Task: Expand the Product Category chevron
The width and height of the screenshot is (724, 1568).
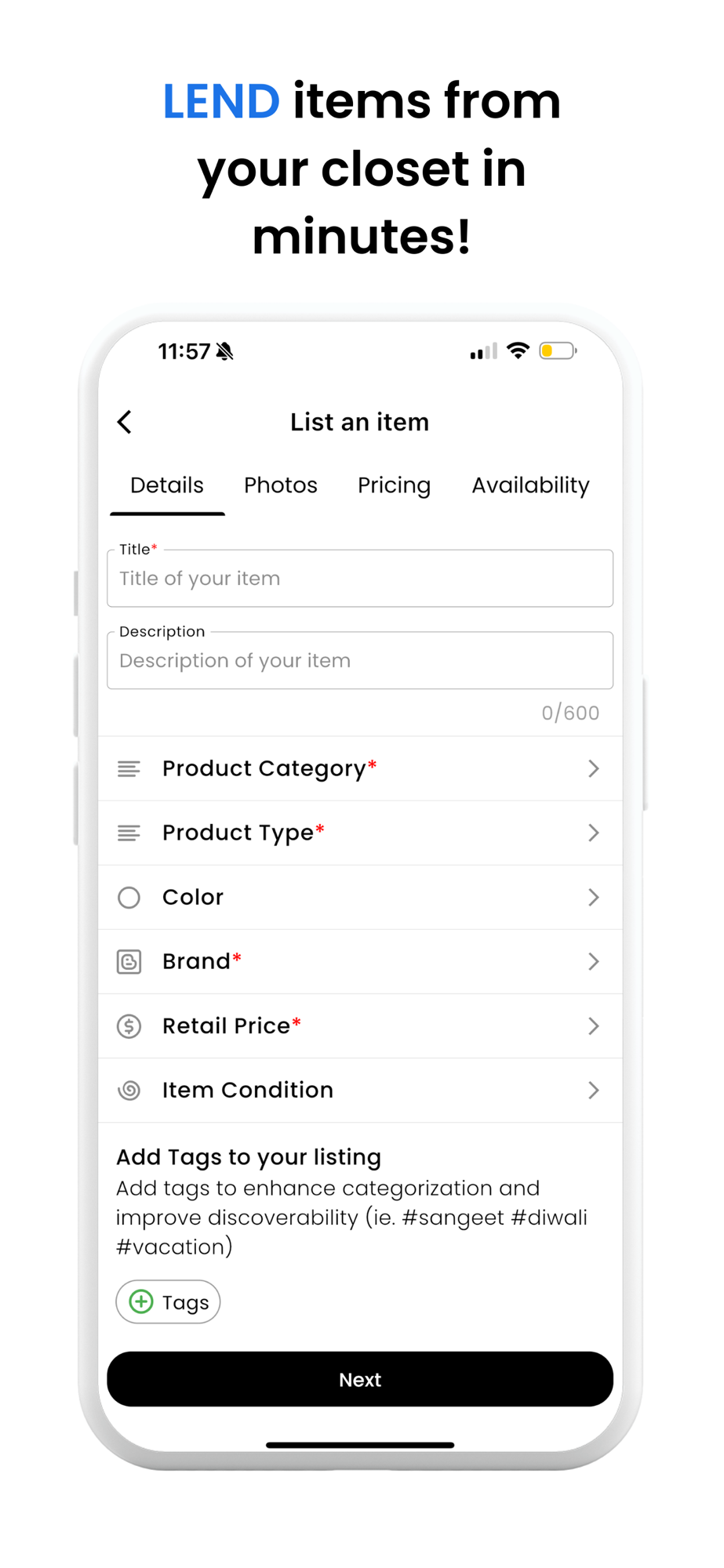Action: tap(593, 769)
